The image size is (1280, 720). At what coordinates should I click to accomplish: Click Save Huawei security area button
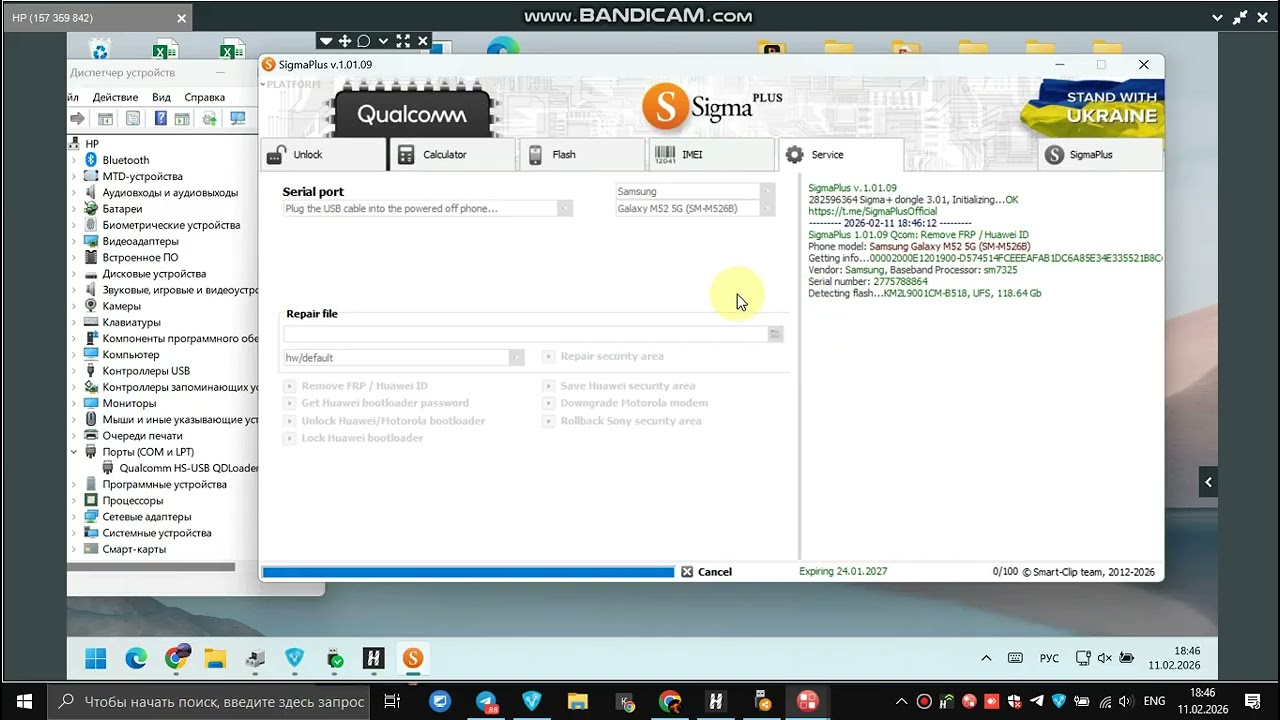(x=619, y=386)
